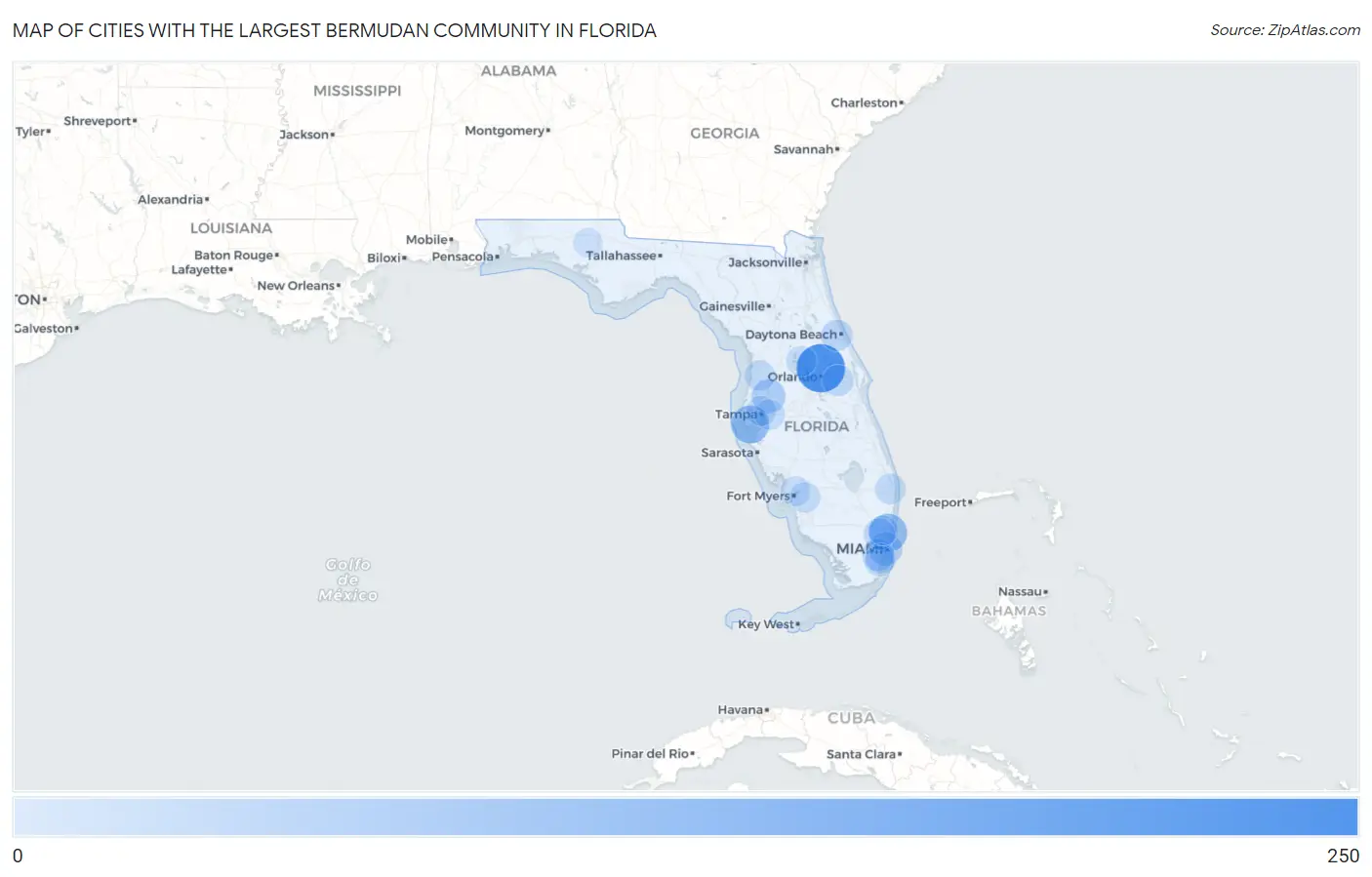The height and width of the screenshot is (877, 1372).
Task: Click the Jacksonville city label
Action: click(x=765, y=262)
